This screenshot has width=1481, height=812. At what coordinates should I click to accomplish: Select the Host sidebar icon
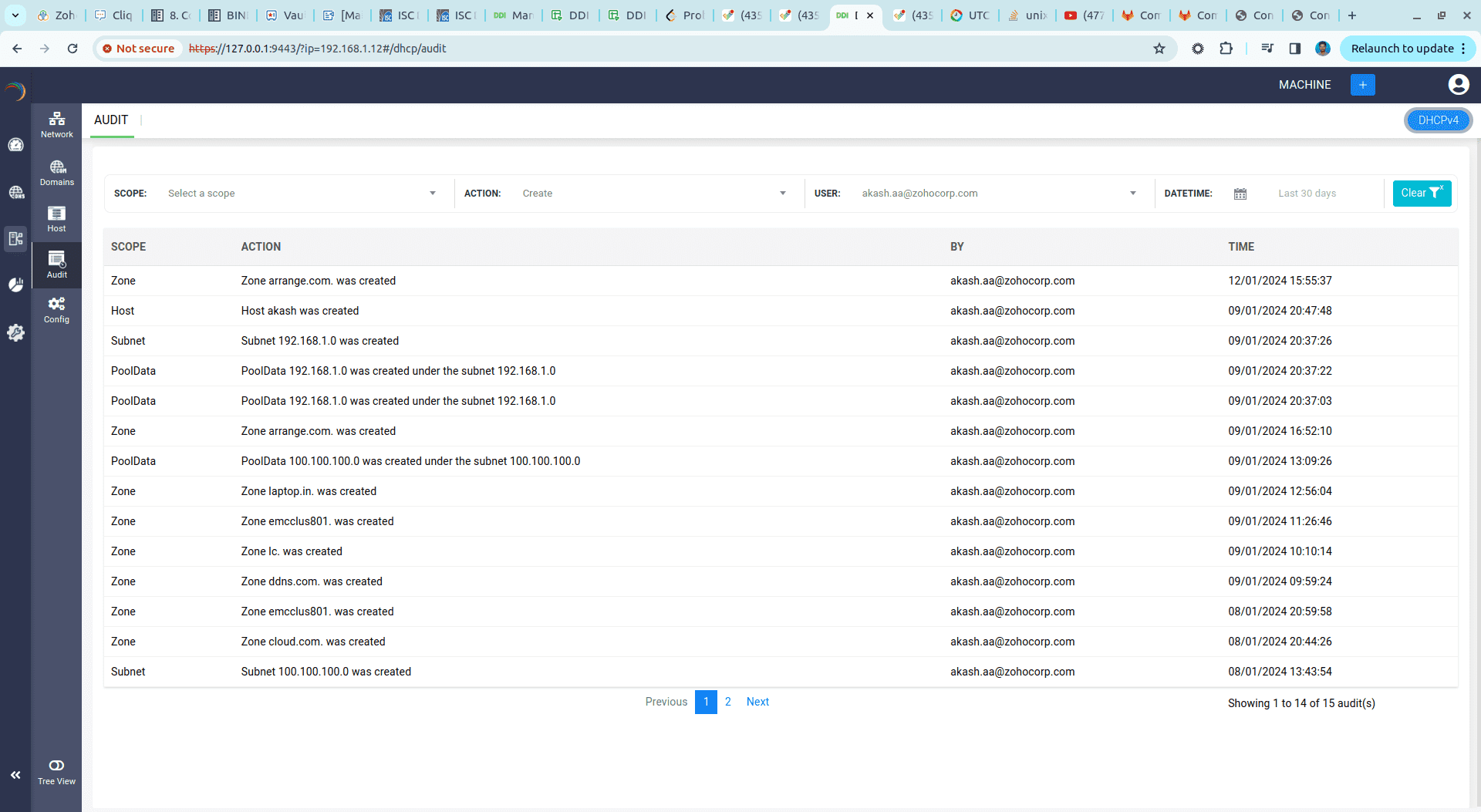coord(56,219)
